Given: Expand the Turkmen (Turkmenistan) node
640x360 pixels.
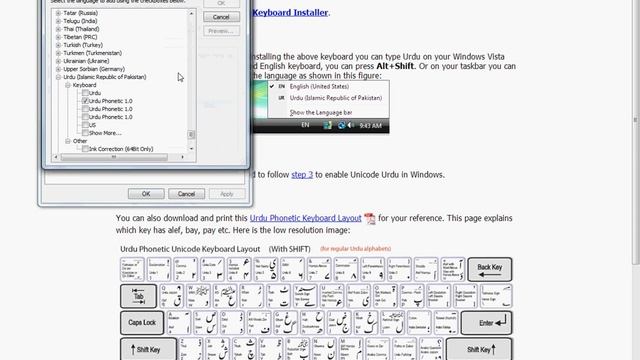Looking at the screenshot, I should point(58,53).
